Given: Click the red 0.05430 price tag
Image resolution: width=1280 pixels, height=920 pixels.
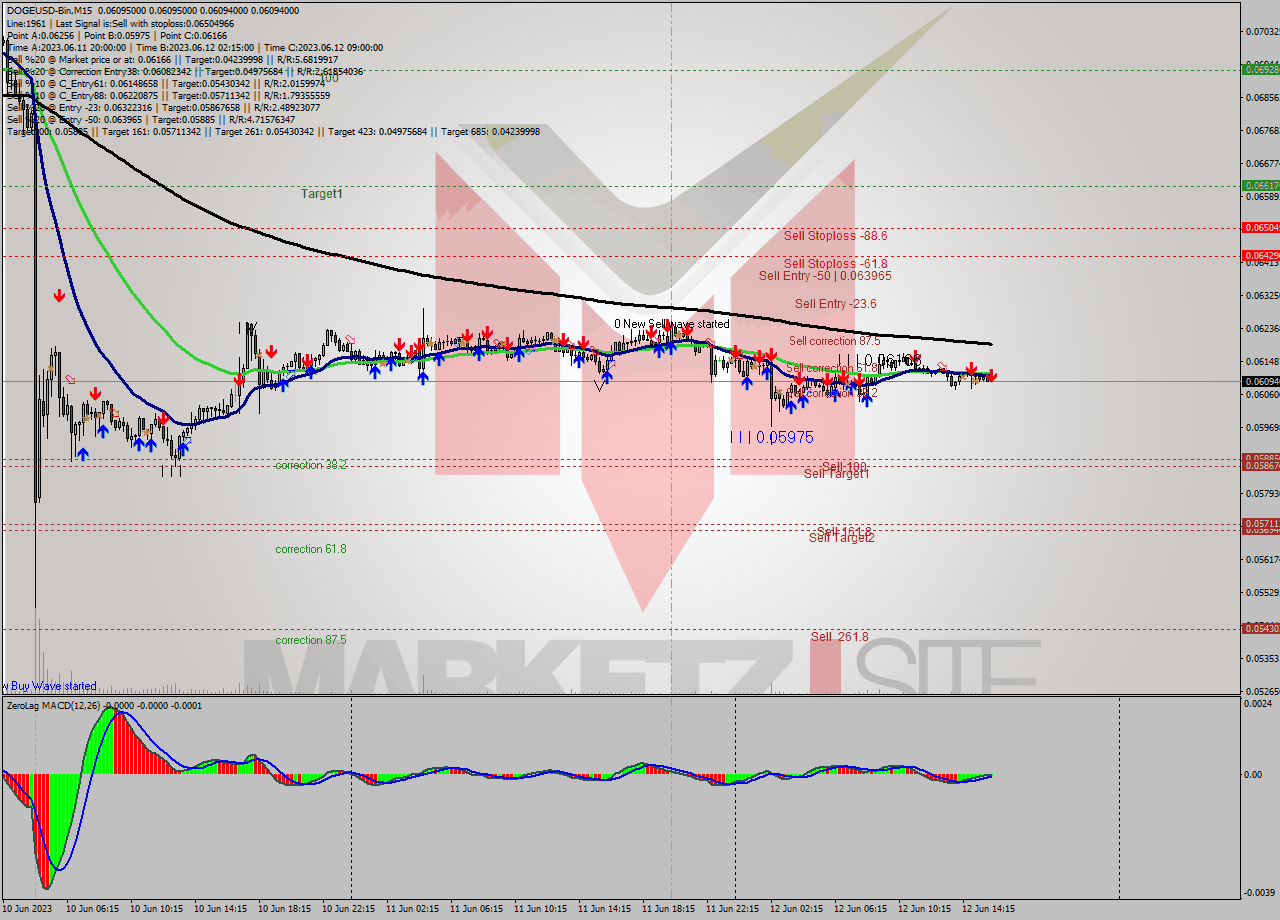Looking at the screenshot, I should click(1260, 629).
